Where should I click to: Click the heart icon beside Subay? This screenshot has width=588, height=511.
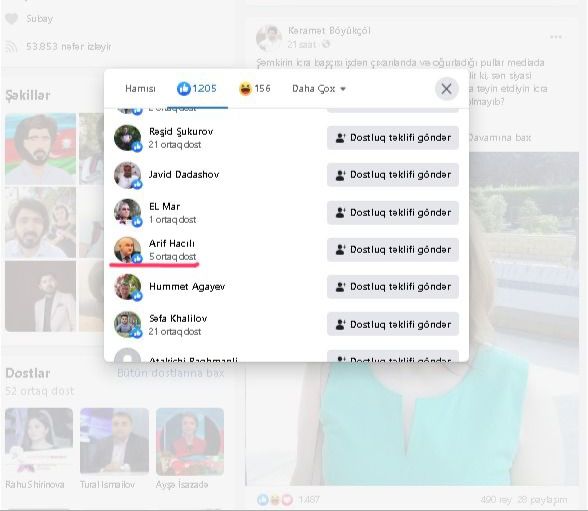point(12,18)
